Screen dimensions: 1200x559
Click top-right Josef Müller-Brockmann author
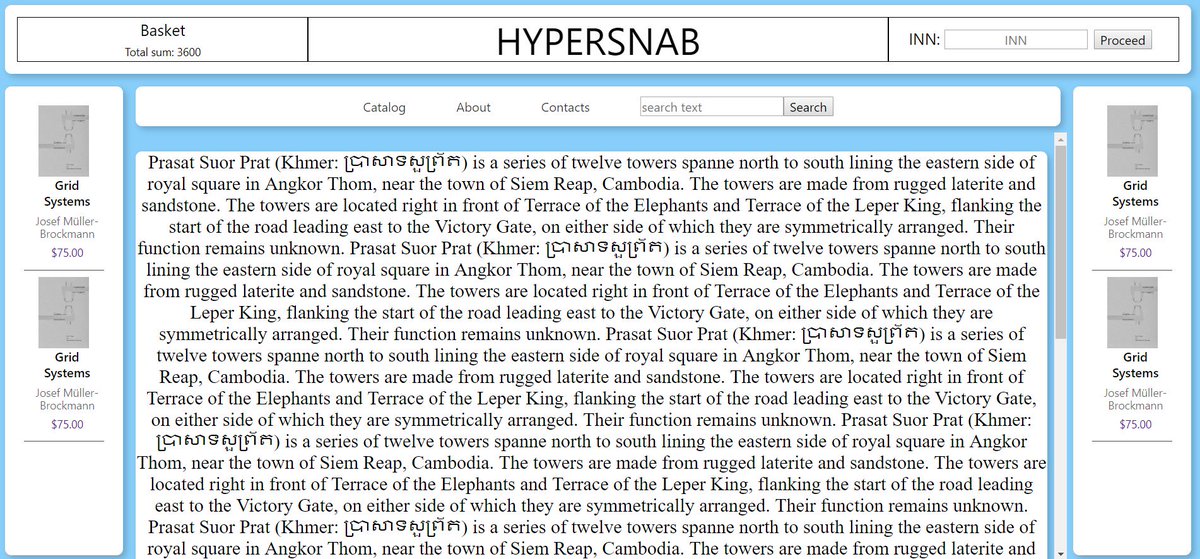point(1135,227)
